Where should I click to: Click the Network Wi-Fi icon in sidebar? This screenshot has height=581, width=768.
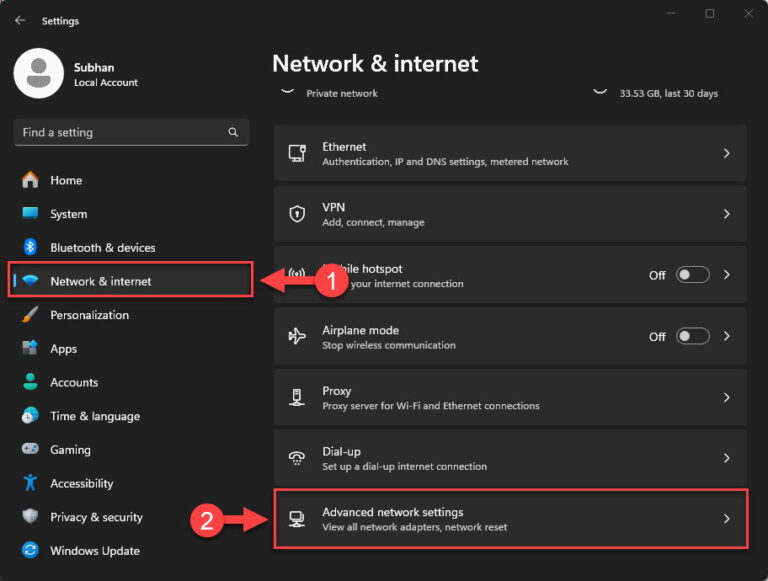[30, 281]
